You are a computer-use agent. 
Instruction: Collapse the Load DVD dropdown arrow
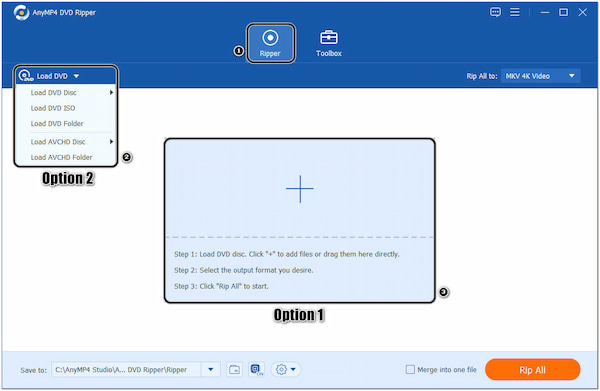click(x=77, y=76)
